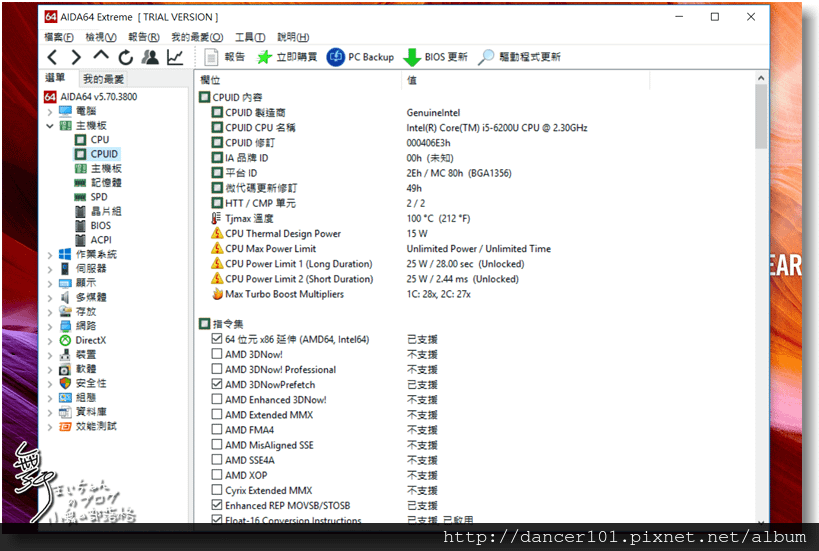The width and height of the screenshot is (819, 551).
Task: Expand the 作業系統 tree node
Action: tap(50, 255)
